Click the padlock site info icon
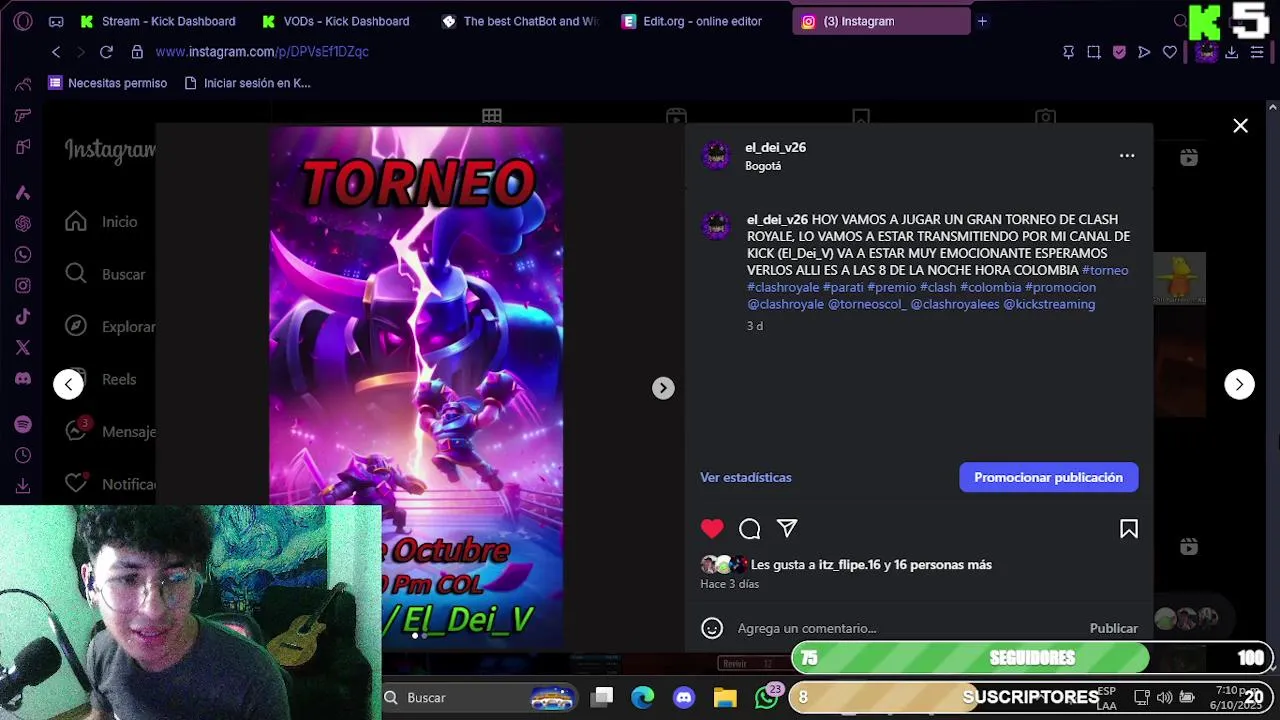This screenshot has width=1280, height=720. 137,52
